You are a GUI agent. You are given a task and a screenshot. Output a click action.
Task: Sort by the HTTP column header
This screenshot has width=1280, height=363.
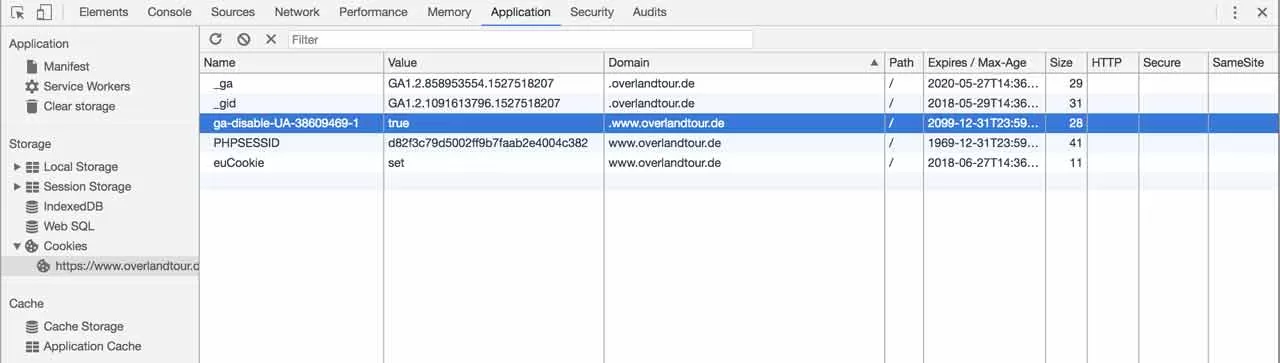coord(1112,62)
